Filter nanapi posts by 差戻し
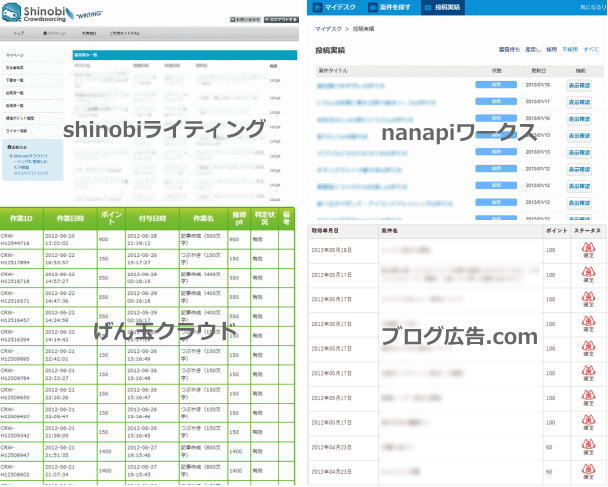This screenshot has height=487, width=608. click(x=533, y=50)
